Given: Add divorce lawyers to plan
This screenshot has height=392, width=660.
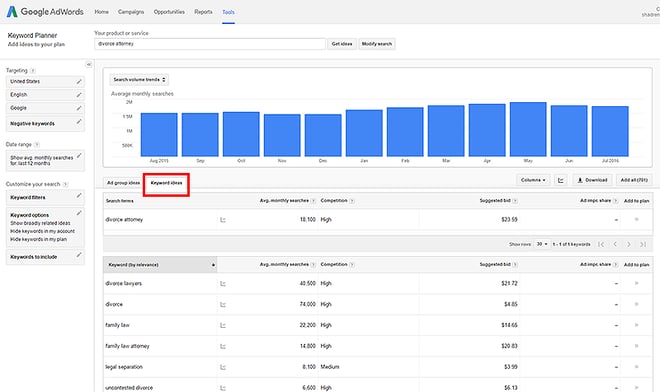Looking at the screenshot, I should (x=636, y=283).
